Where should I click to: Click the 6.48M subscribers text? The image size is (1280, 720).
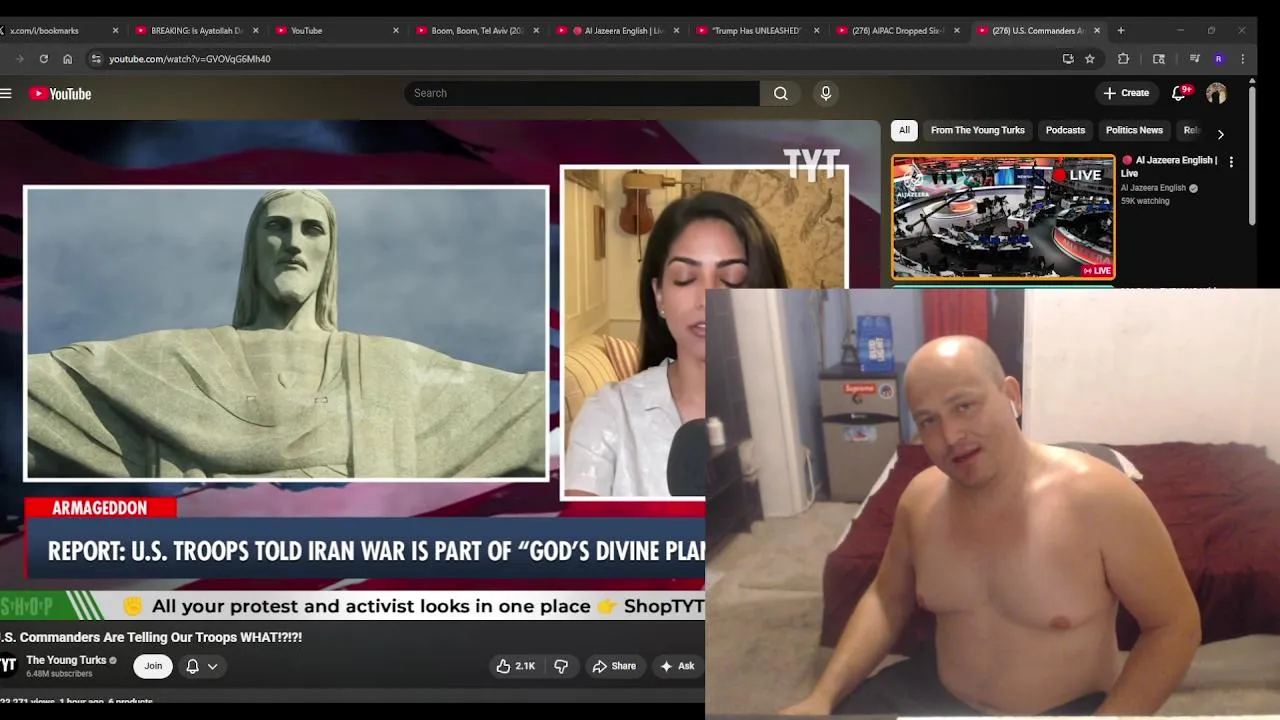pyautogui.click(x=59, y=674)
